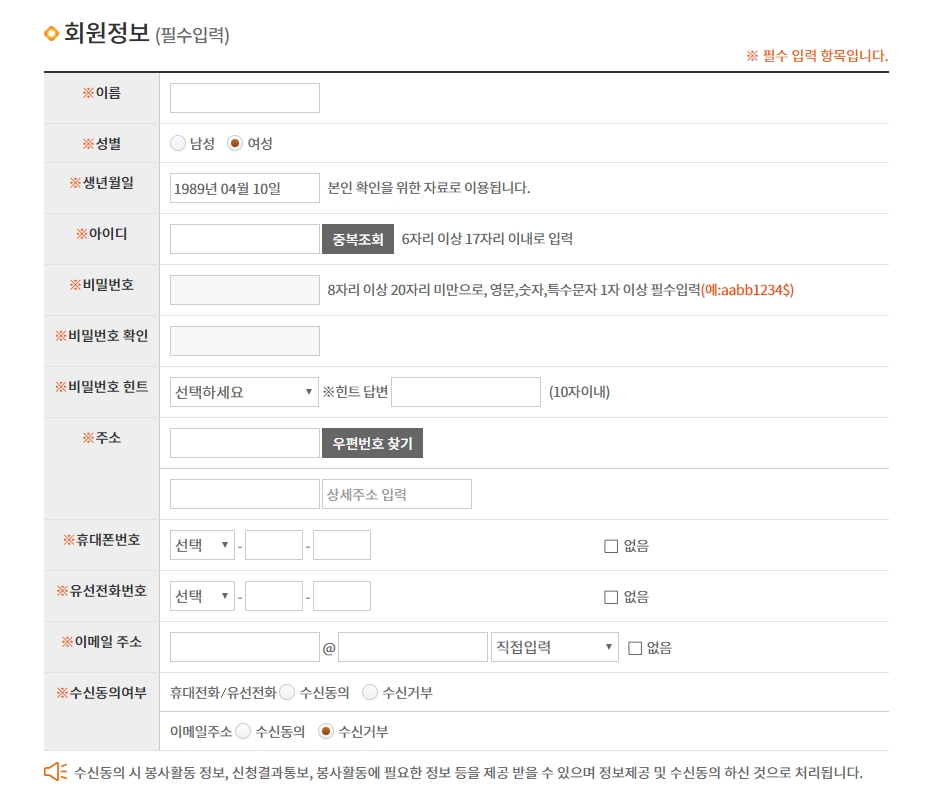
Task: Check 없음 box for 유선전화번호
Action: pyautogui.click(x=611, y=597)
